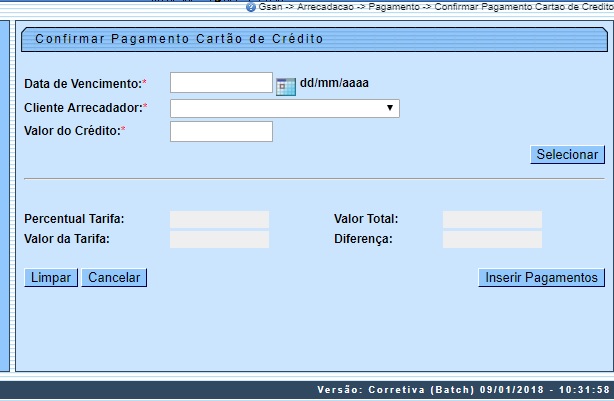Click the 'Valor Total:' label
Image resolution: width=614 pixels, height=401 pixels.
click(366, 219)
